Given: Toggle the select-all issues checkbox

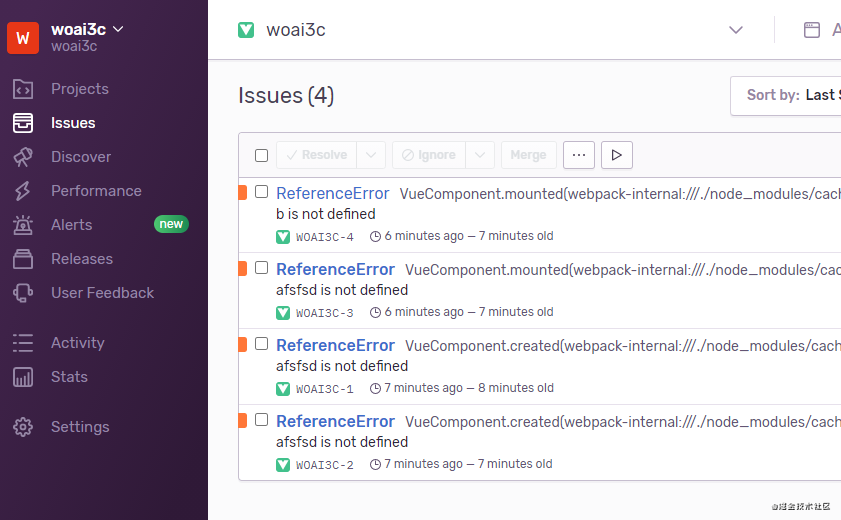Looking at the screenshot, I should tap(262, 155).
